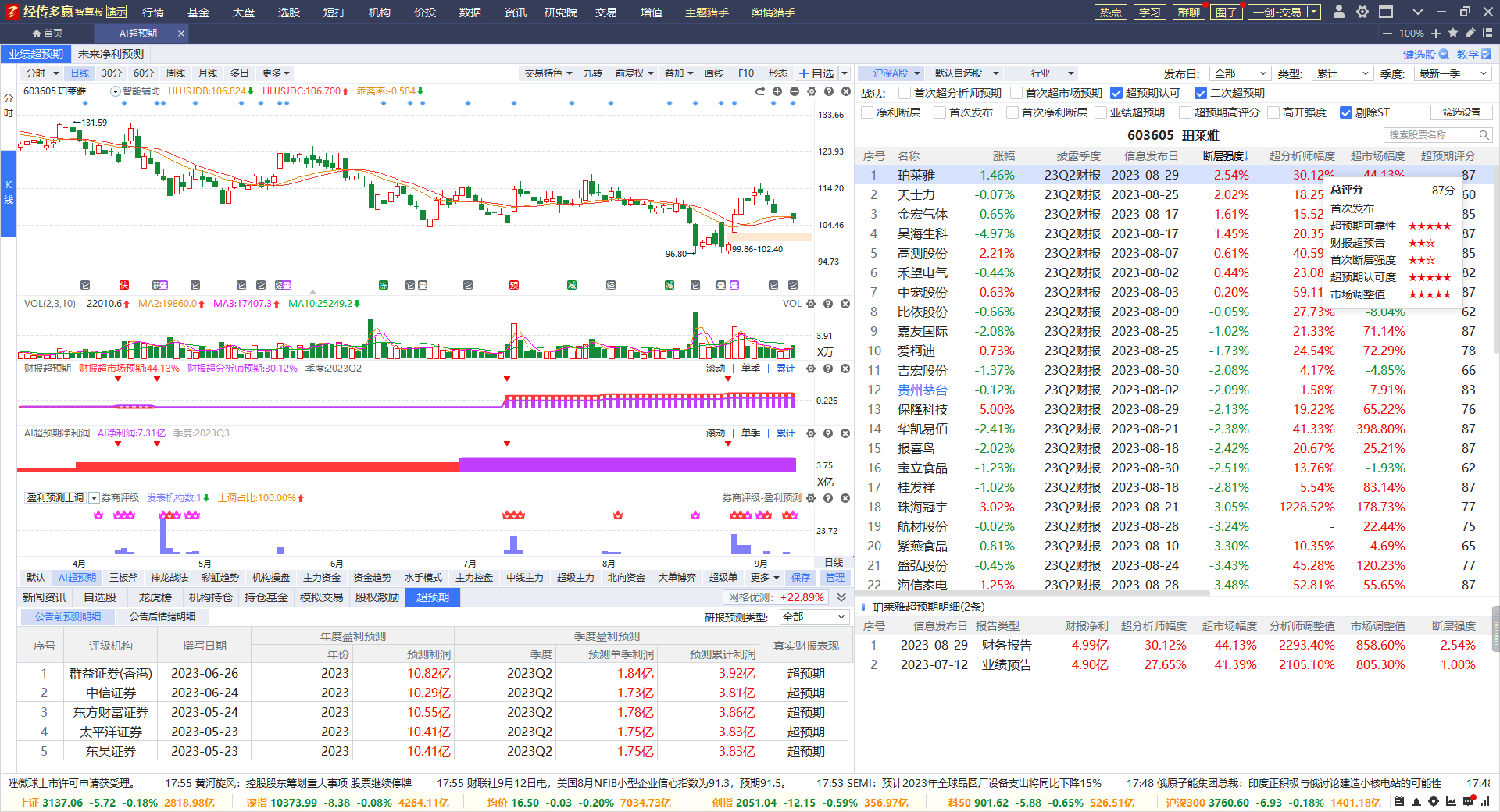The width and height of the screenshot is (1500, 812).
Task: Open the user account icon
Action: click(1339, 12)
